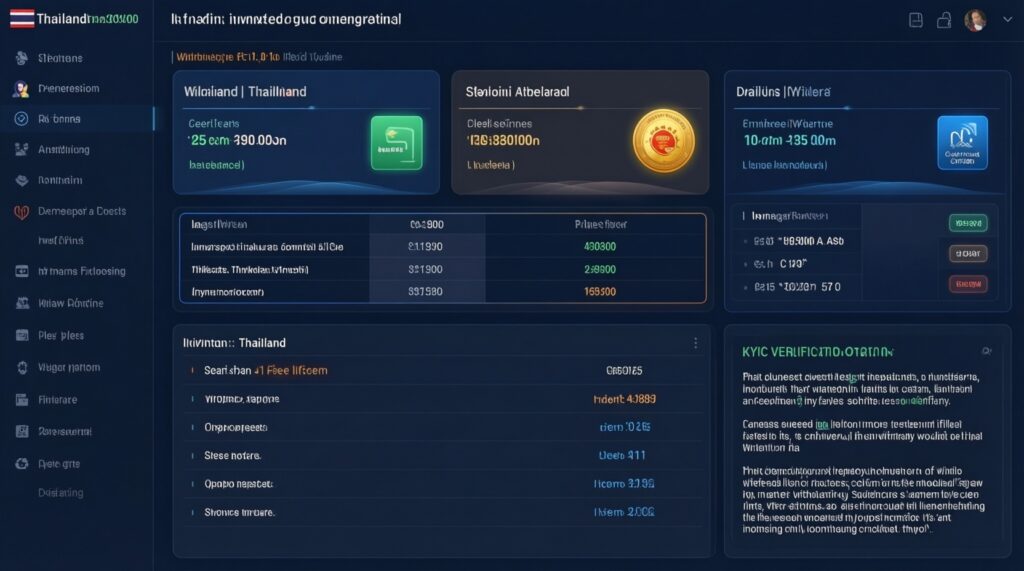Image resolution: width=1024 pixels, height=571 pixels.
Task: Click the Drailüns card header
Action: click(x=784, y=92)
